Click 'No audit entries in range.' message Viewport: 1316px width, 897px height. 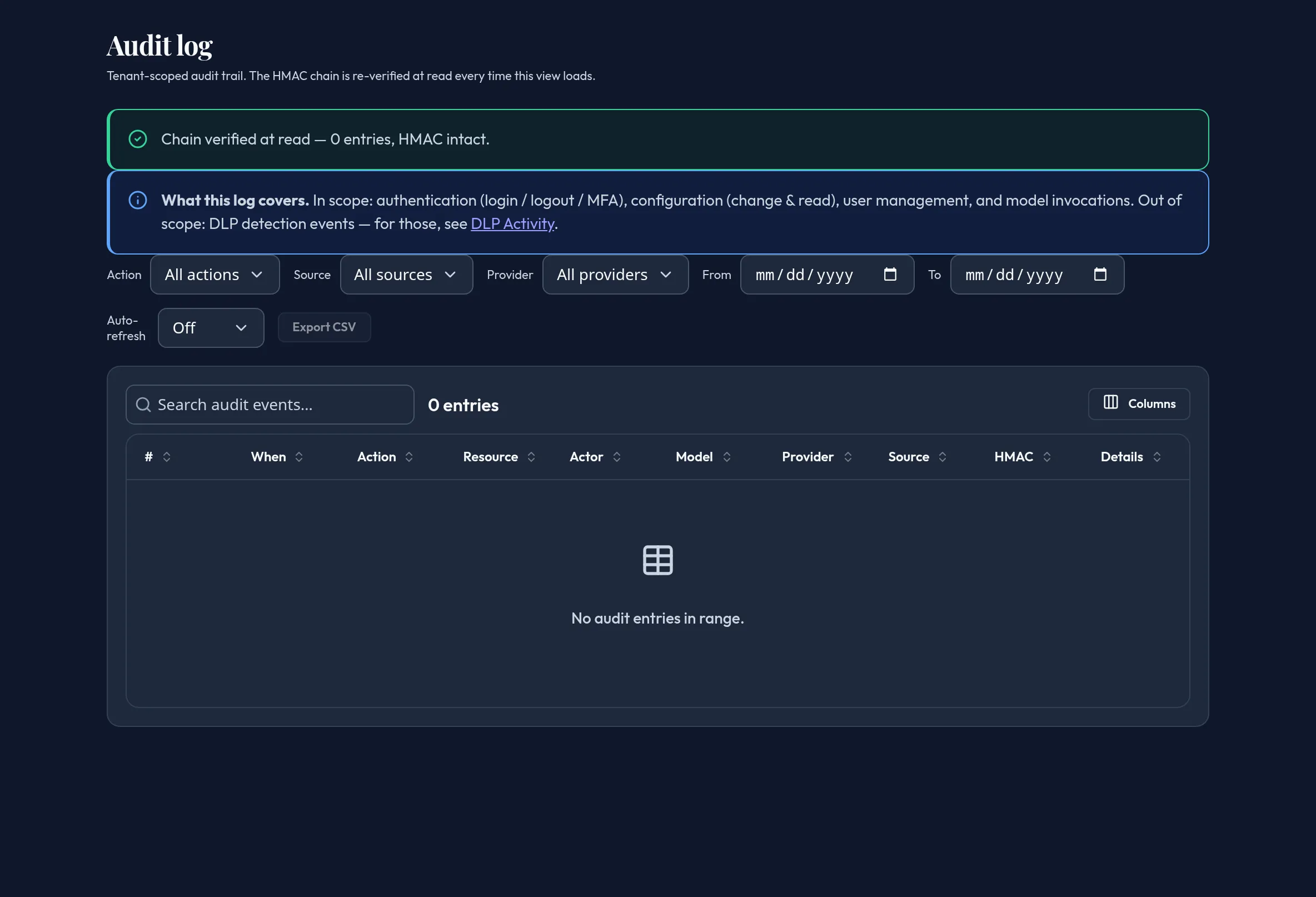pyautogui.click(x=657, y=619)
